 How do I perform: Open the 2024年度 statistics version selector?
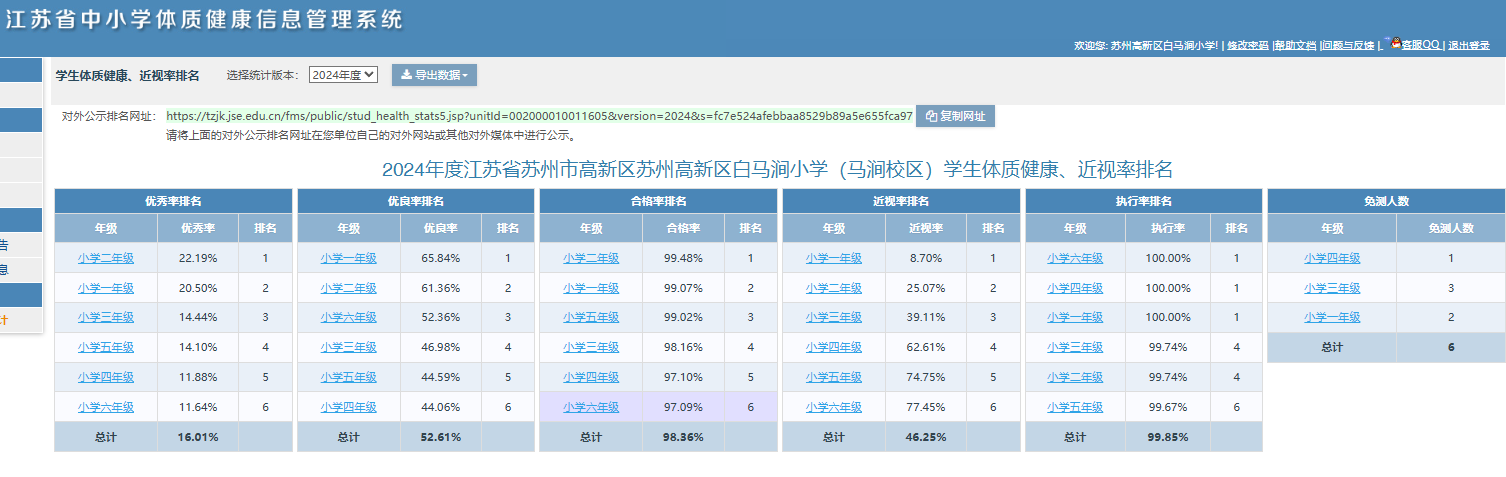coord(343,75)
